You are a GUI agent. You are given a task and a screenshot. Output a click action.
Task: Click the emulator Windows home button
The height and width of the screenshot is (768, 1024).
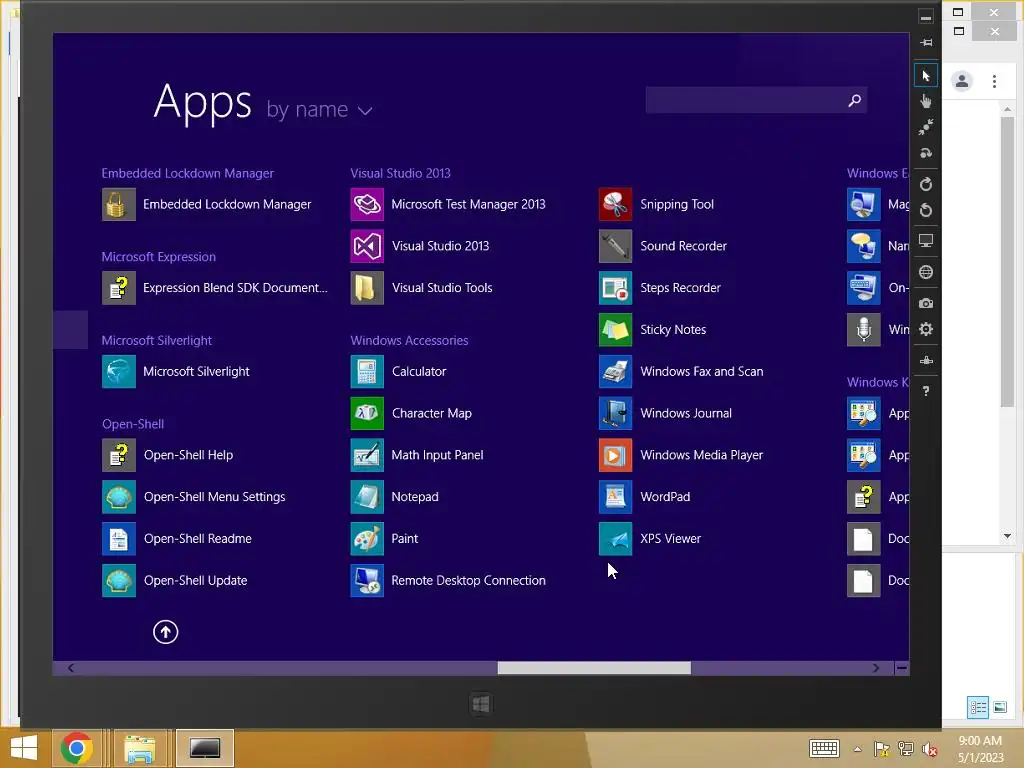[481, 704]
